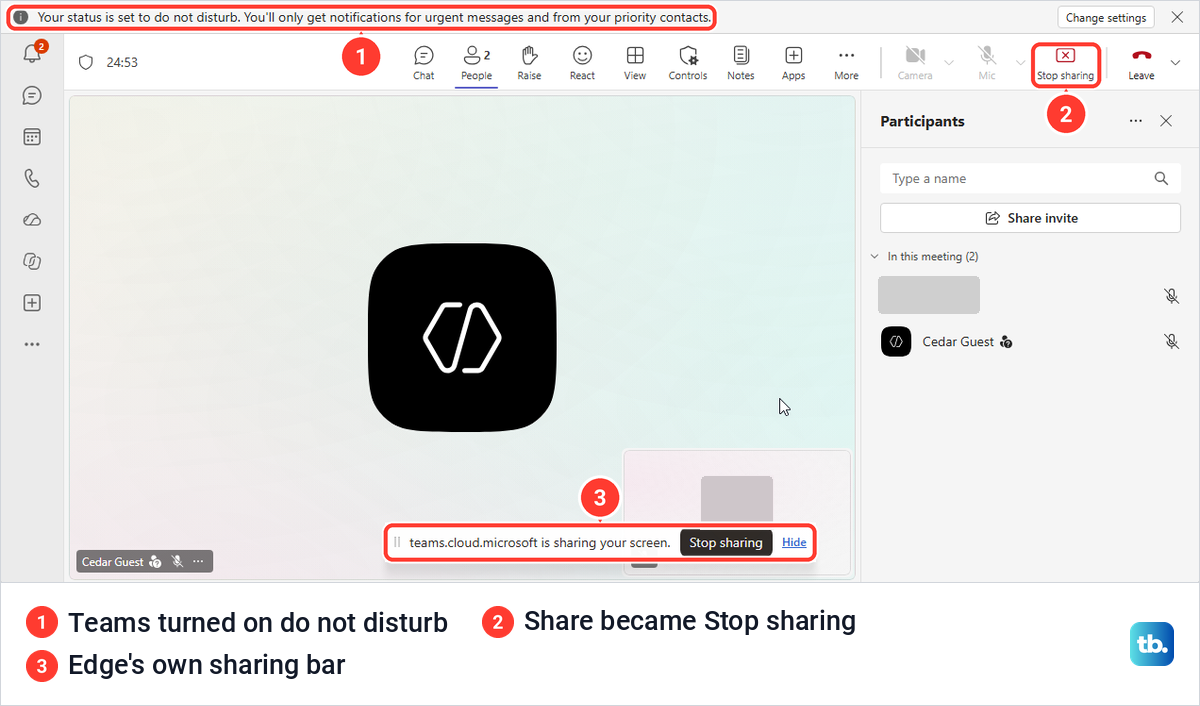Open More actions in the toolbar
The width and height of the screenshot is (1200, 706).
pos(846,63)
